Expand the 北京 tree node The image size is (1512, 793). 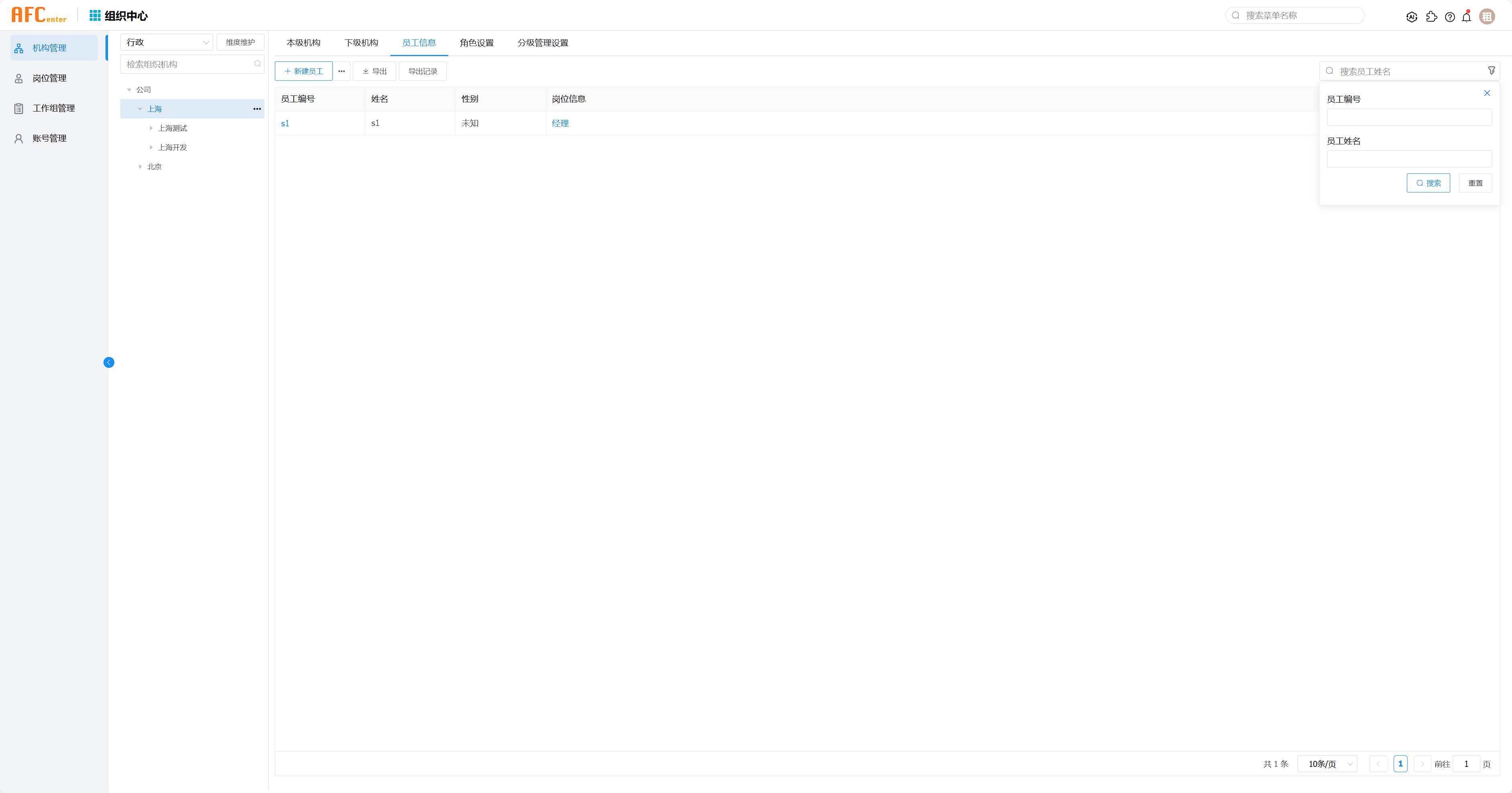[x=140, y=166]
